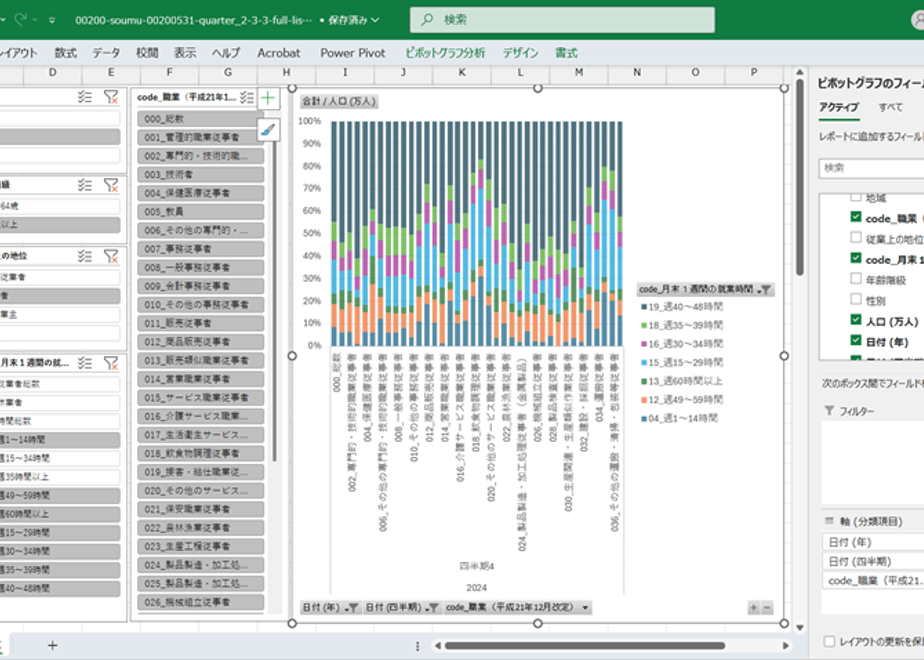Viewport: 924px width, 660px height.
Task: Add a new sheet with the plus icon
Action: (x=52, y=645)
